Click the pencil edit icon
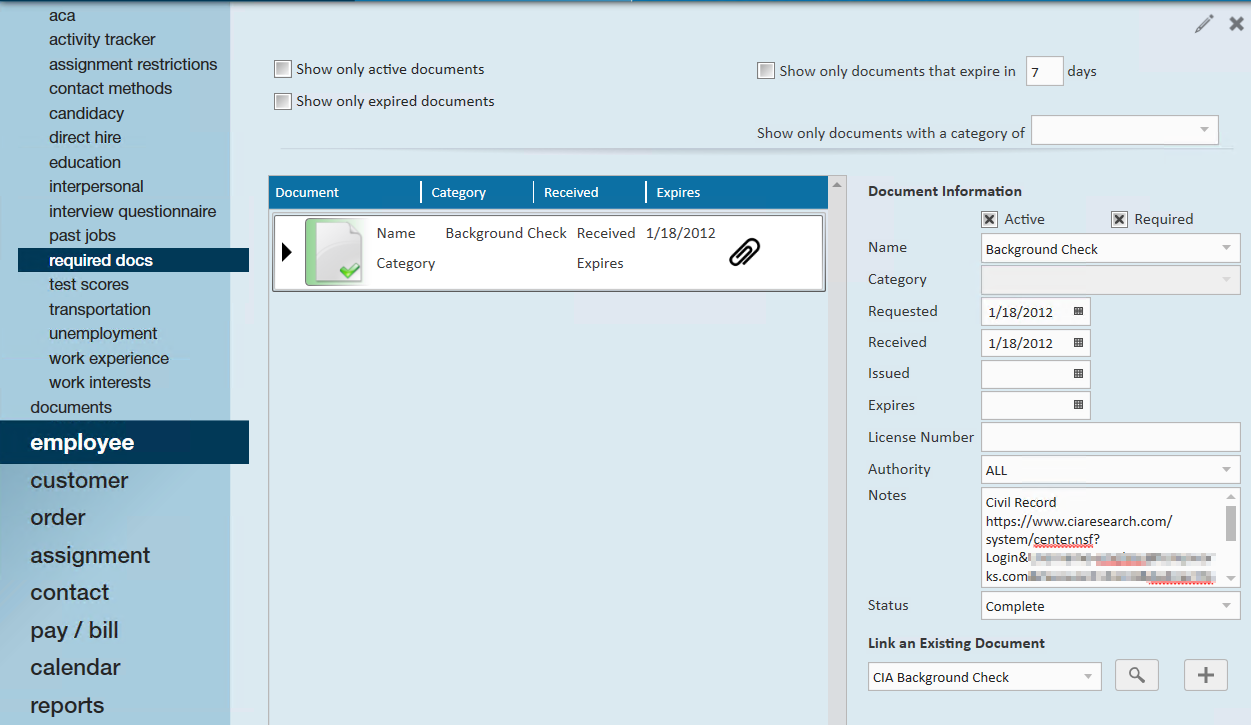Screen dimensions: 1251x725 pos(1204,24)
